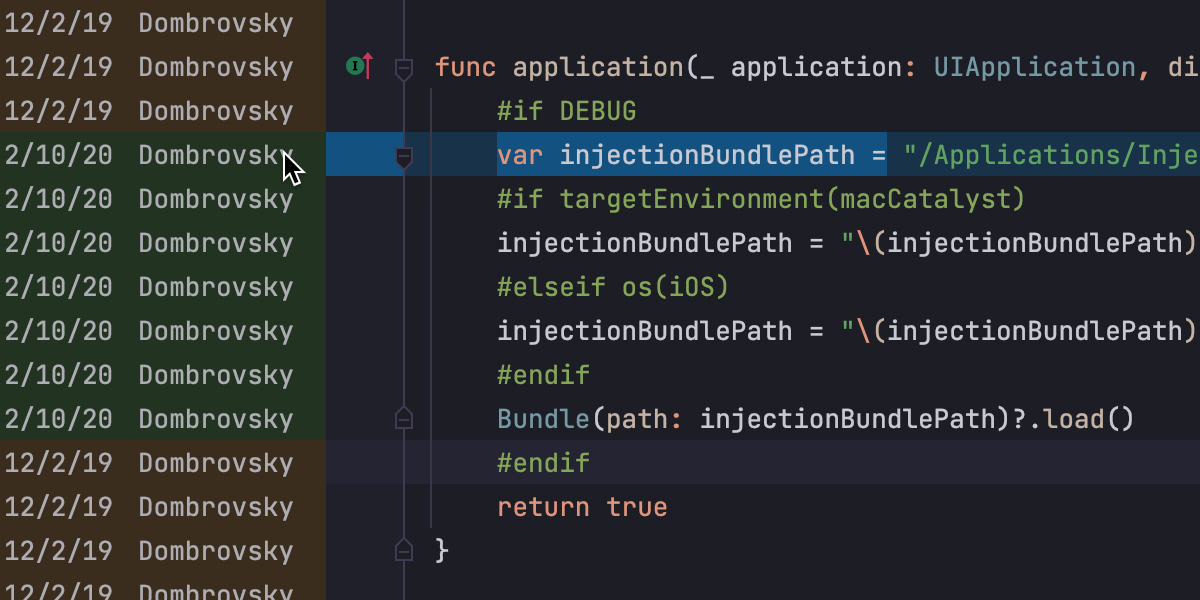This screenshot has width=1200, height=600.
Task: Click the UIApplication type in function signature
Action: coord(1034,67)
